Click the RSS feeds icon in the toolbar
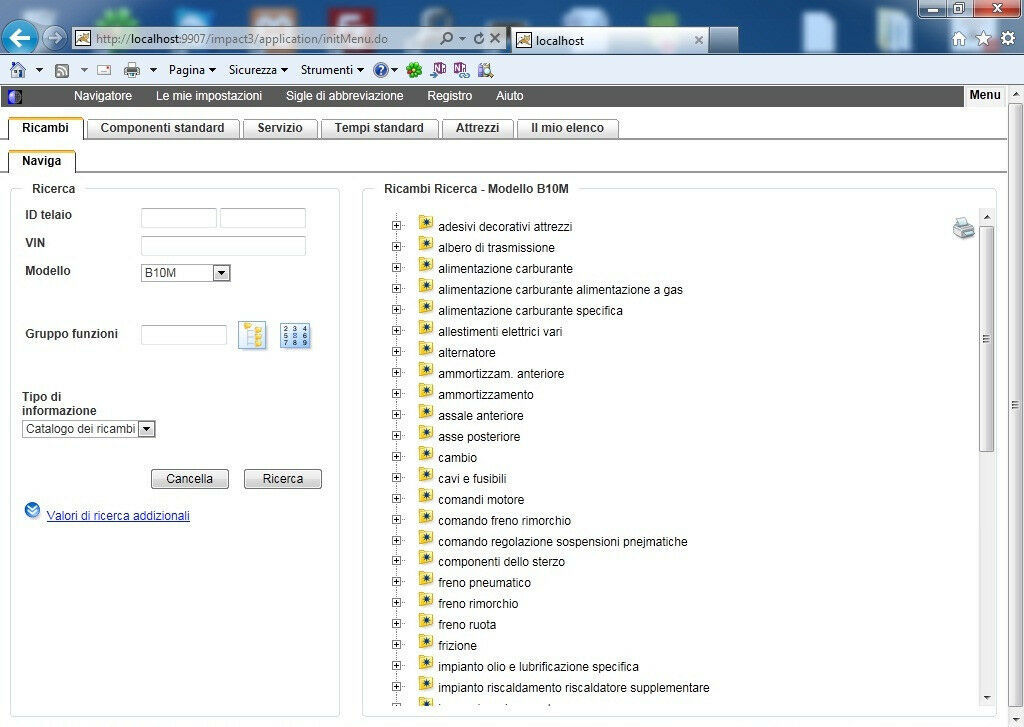Screen dimensions: 1024x727 [62, 70]
